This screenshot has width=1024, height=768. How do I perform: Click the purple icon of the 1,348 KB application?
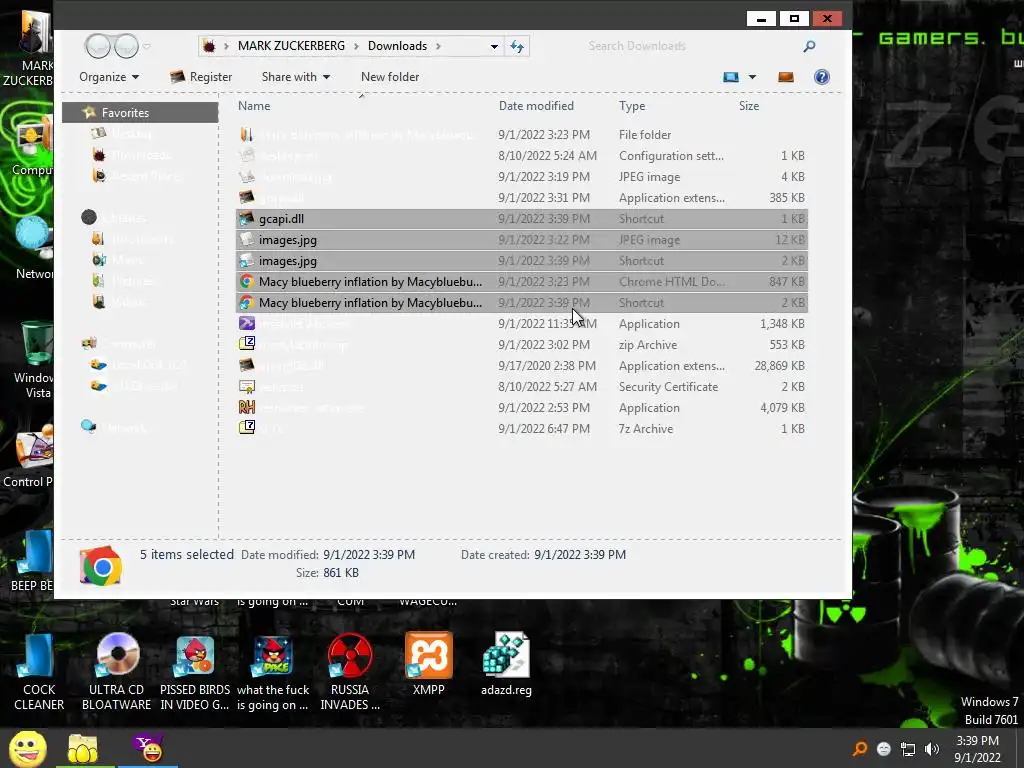click(x=247, y=323)
